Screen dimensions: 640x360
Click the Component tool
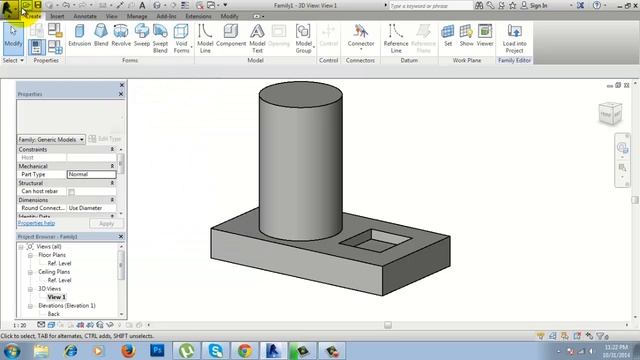tap(231, 35)
